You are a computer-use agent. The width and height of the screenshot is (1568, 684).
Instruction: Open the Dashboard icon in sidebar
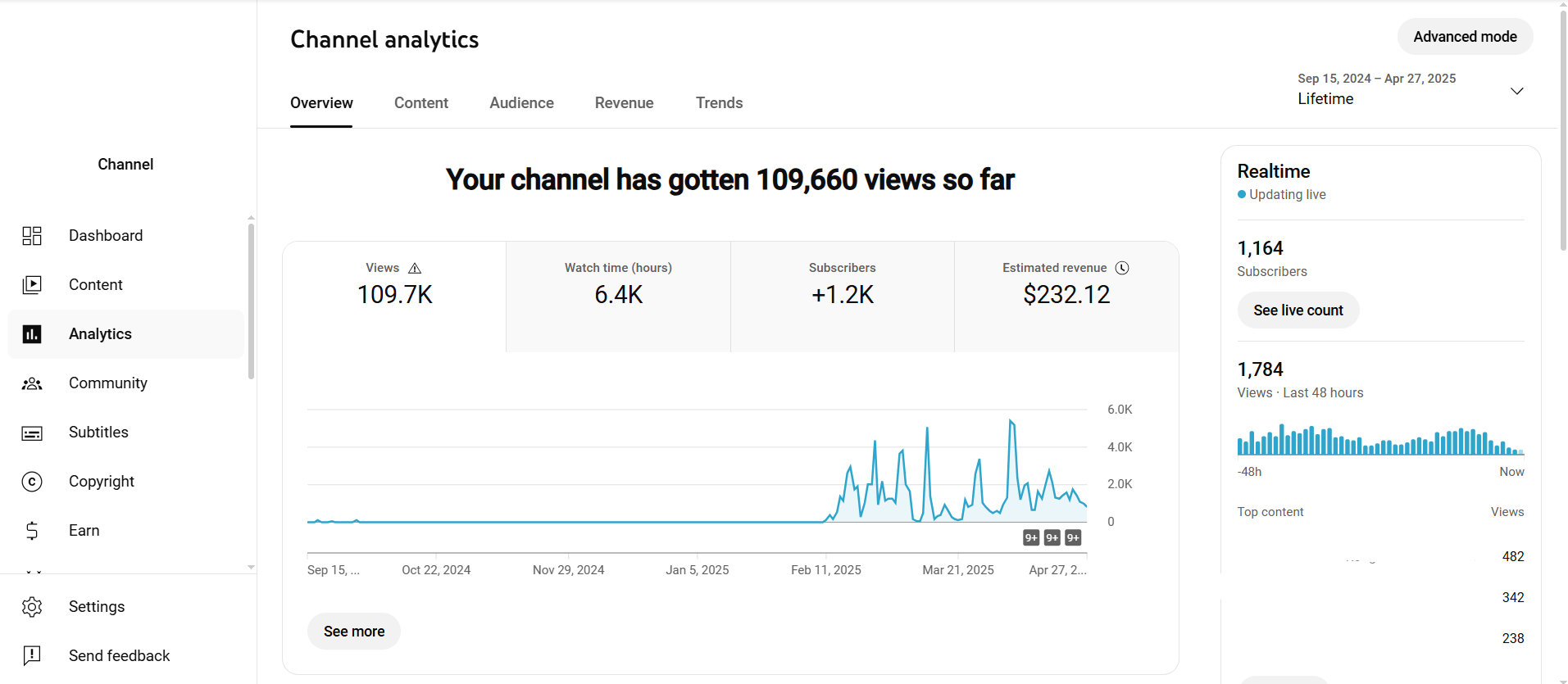click(x=32, y=236)
